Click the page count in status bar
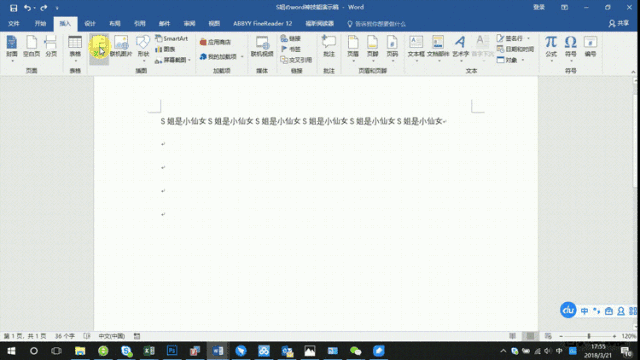Viewport: 640px width, 360px height. pos(25,336)
